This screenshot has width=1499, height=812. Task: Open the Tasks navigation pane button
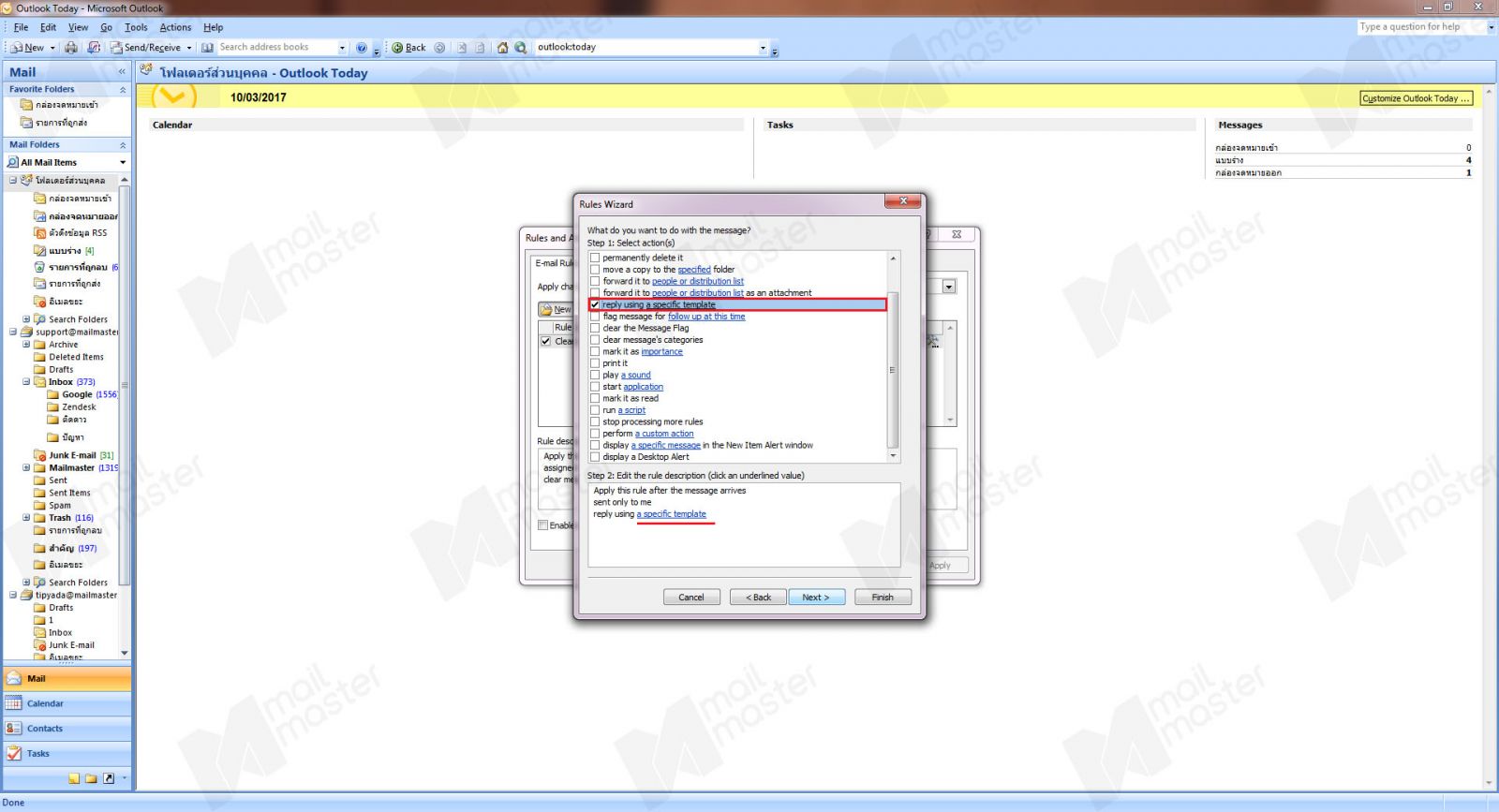(x=67, y=753)
